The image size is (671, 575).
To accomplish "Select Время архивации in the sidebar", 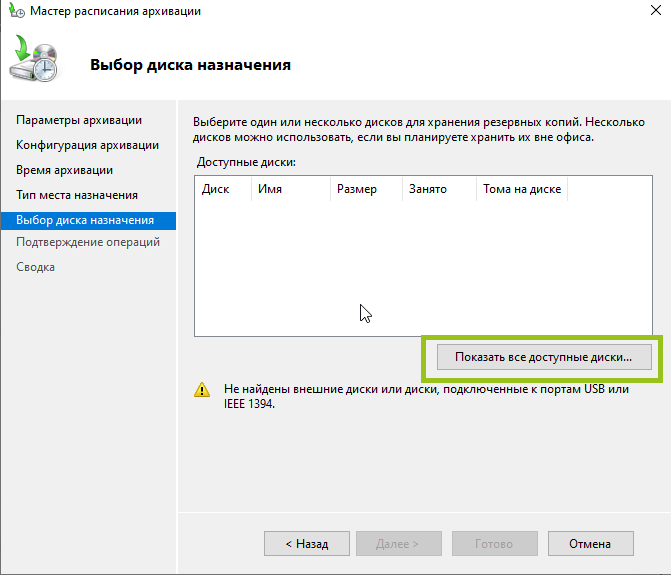I will point(65,170).
